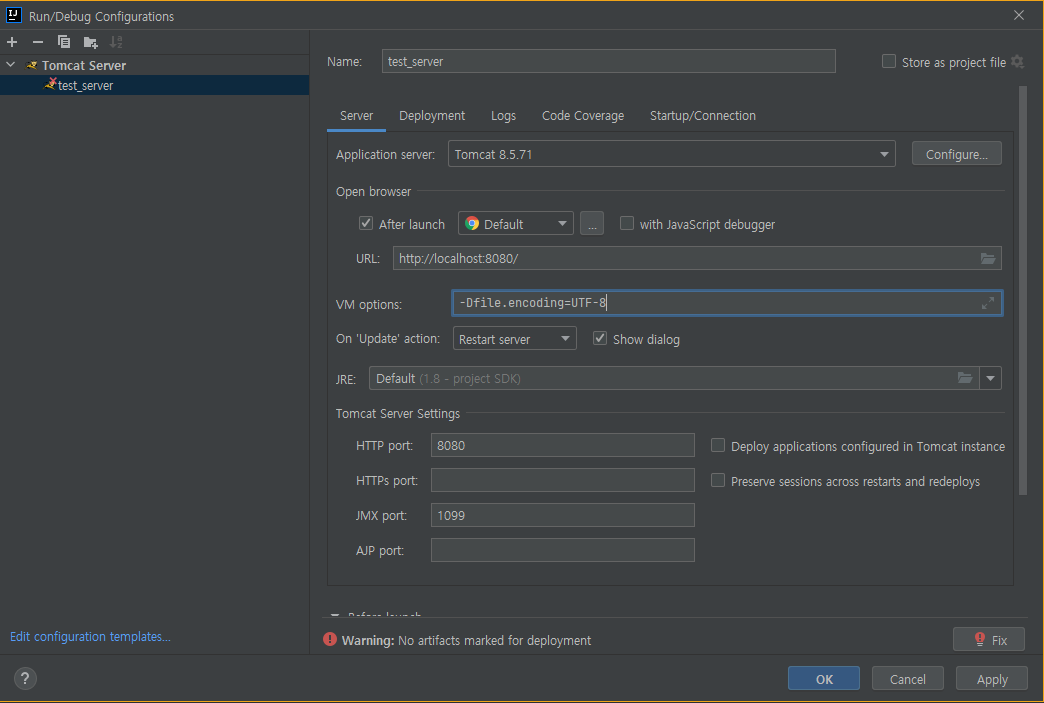Open the On 'Update' action dropdown

514,339
